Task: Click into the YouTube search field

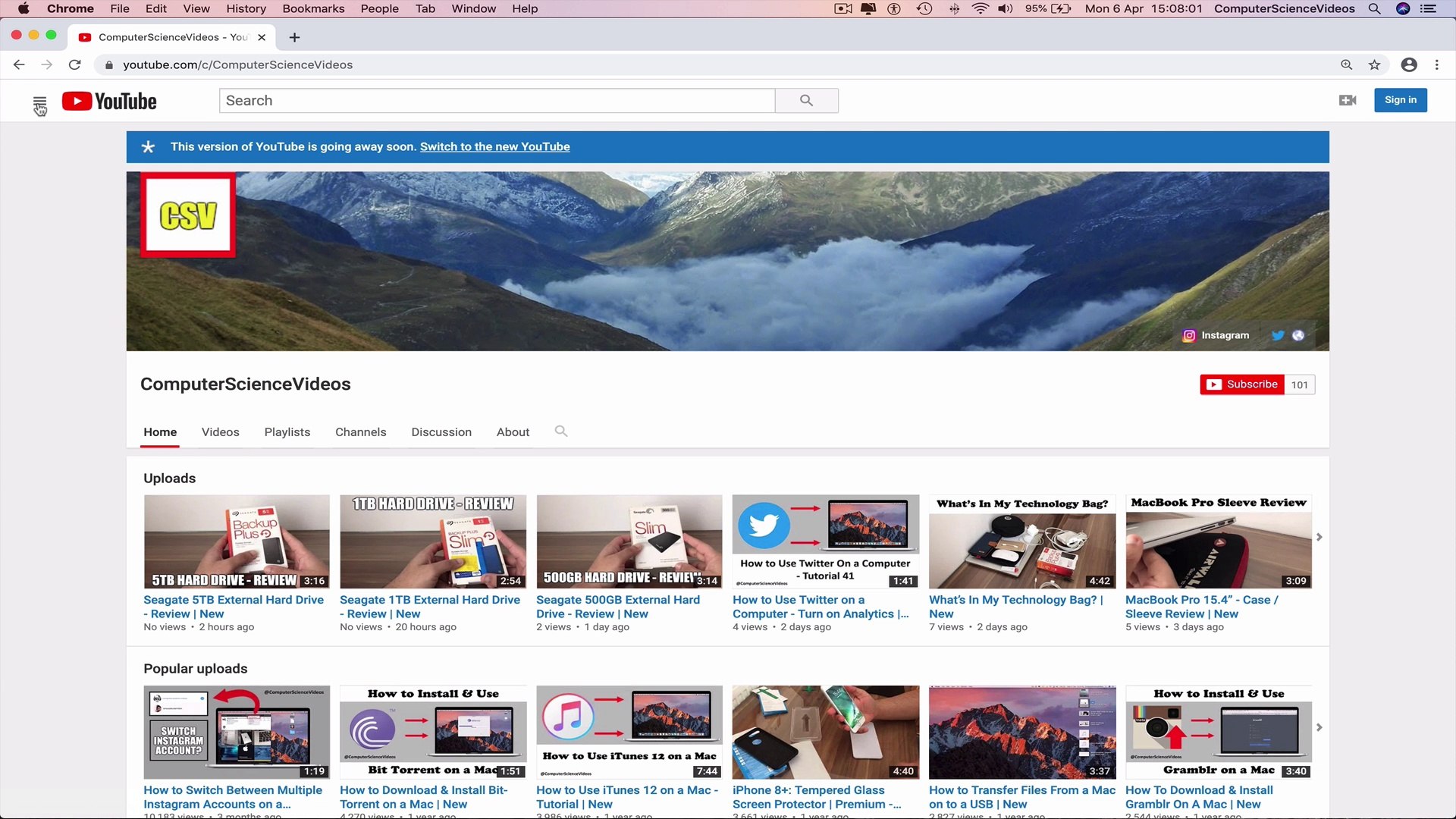Action: click(x=497, y=100)
